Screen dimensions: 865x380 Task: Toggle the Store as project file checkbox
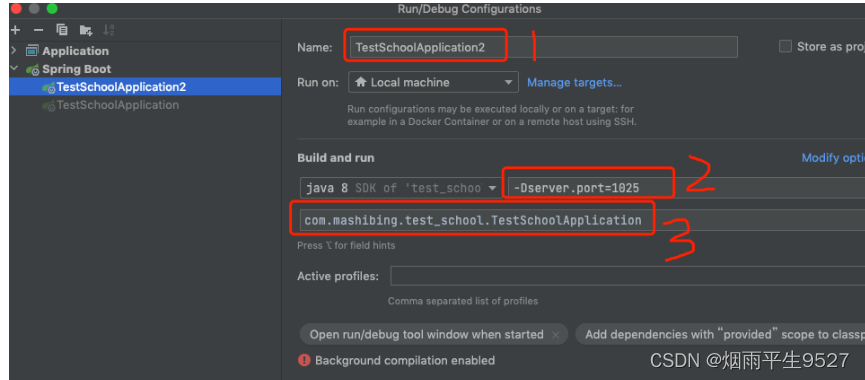(785, 46)
